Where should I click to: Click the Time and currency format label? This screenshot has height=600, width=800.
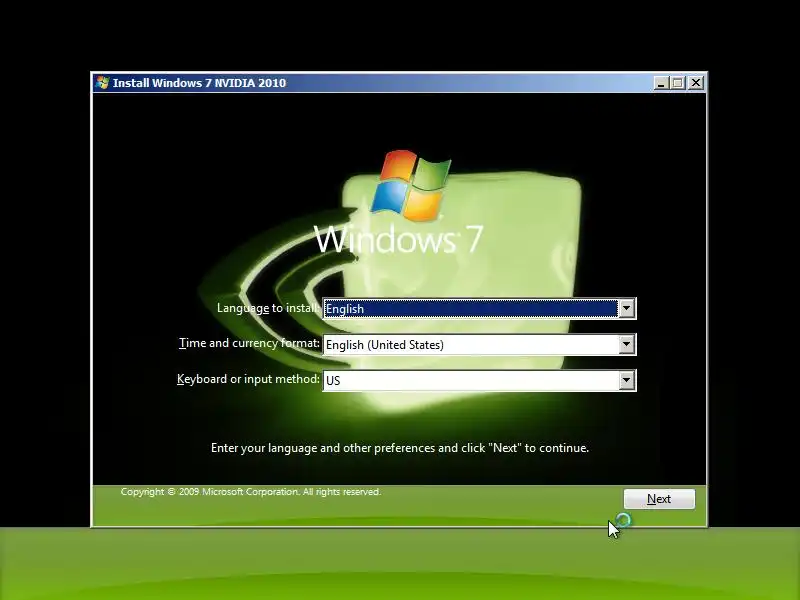pyautogui.click(x=249, y=343)
